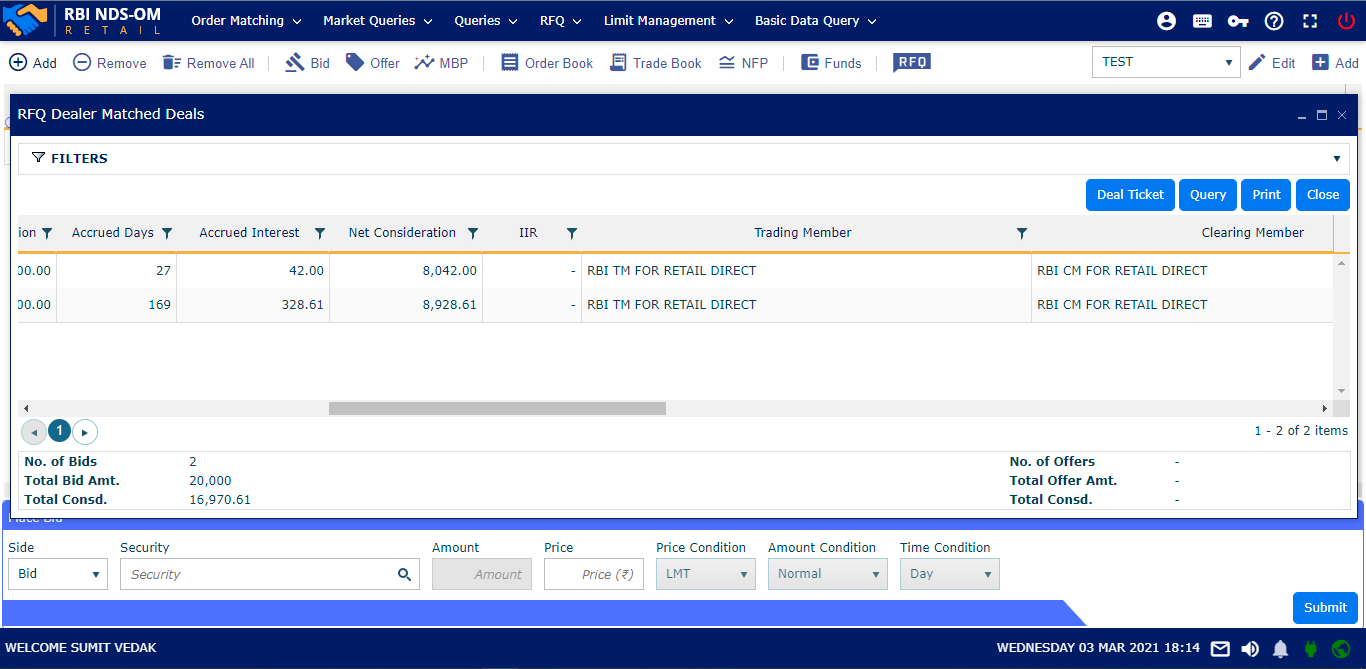Screen dimensions: 1366x669
Task: Open the Queries menu
Action: (486, 21)
